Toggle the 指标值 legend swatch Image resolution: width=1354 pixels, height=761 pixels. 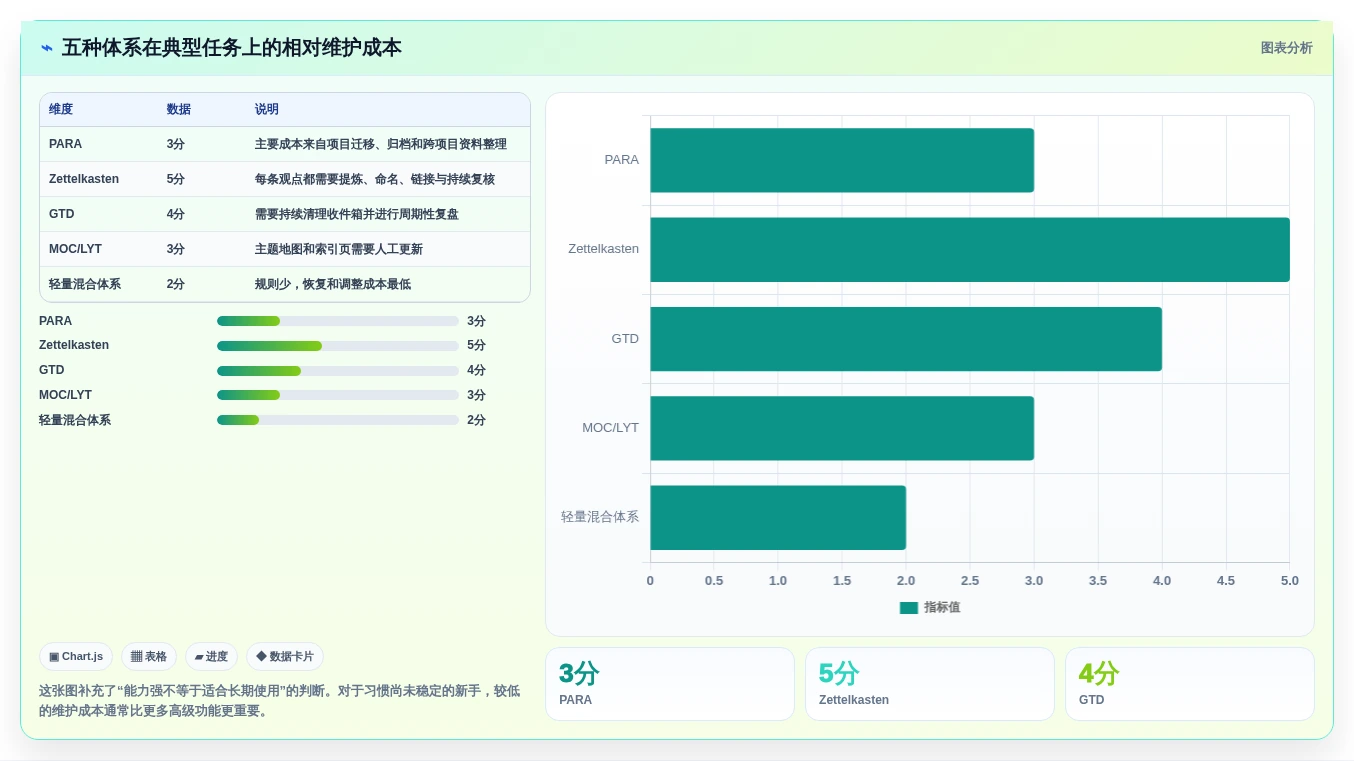click(x=908, y=607)
